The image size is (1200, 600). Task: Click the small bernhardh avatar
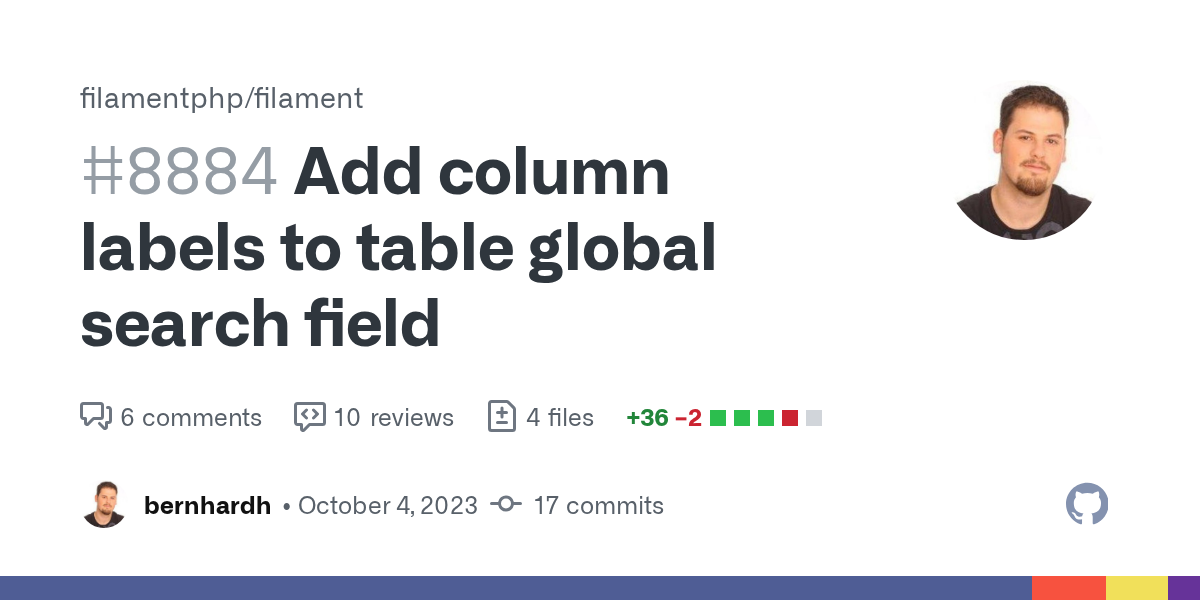coord(103,505)
